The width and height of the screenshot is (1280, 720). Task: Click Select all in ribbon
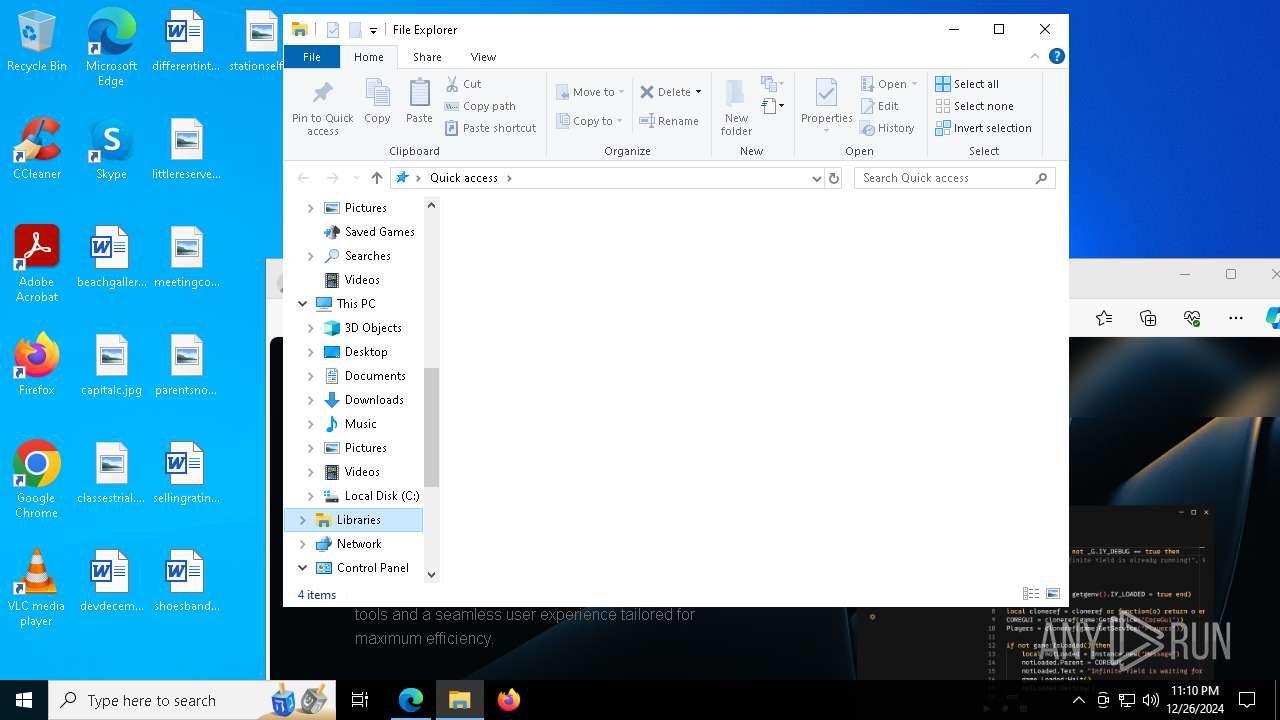coord(967,84)
